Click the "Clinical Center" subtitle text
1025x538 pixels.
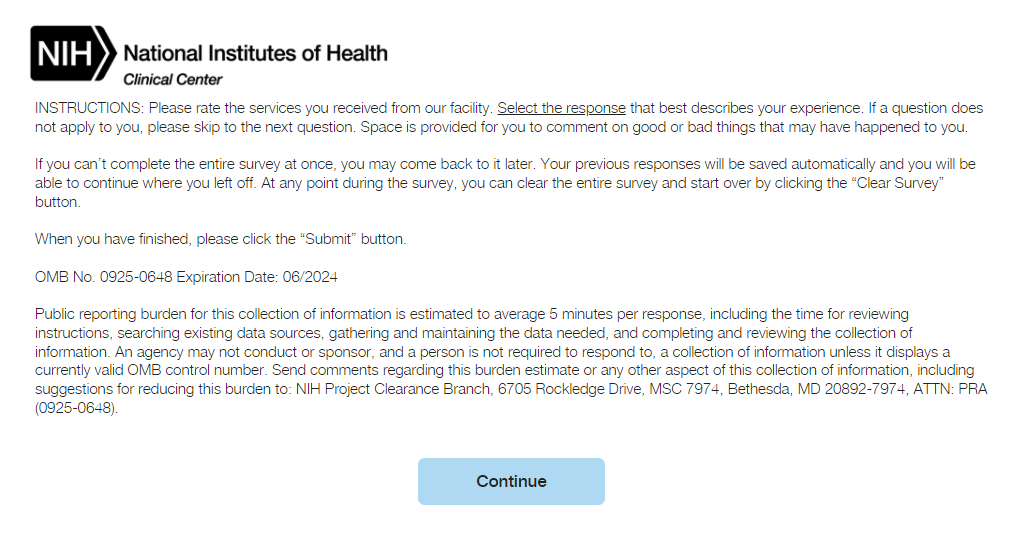(172, 80)
